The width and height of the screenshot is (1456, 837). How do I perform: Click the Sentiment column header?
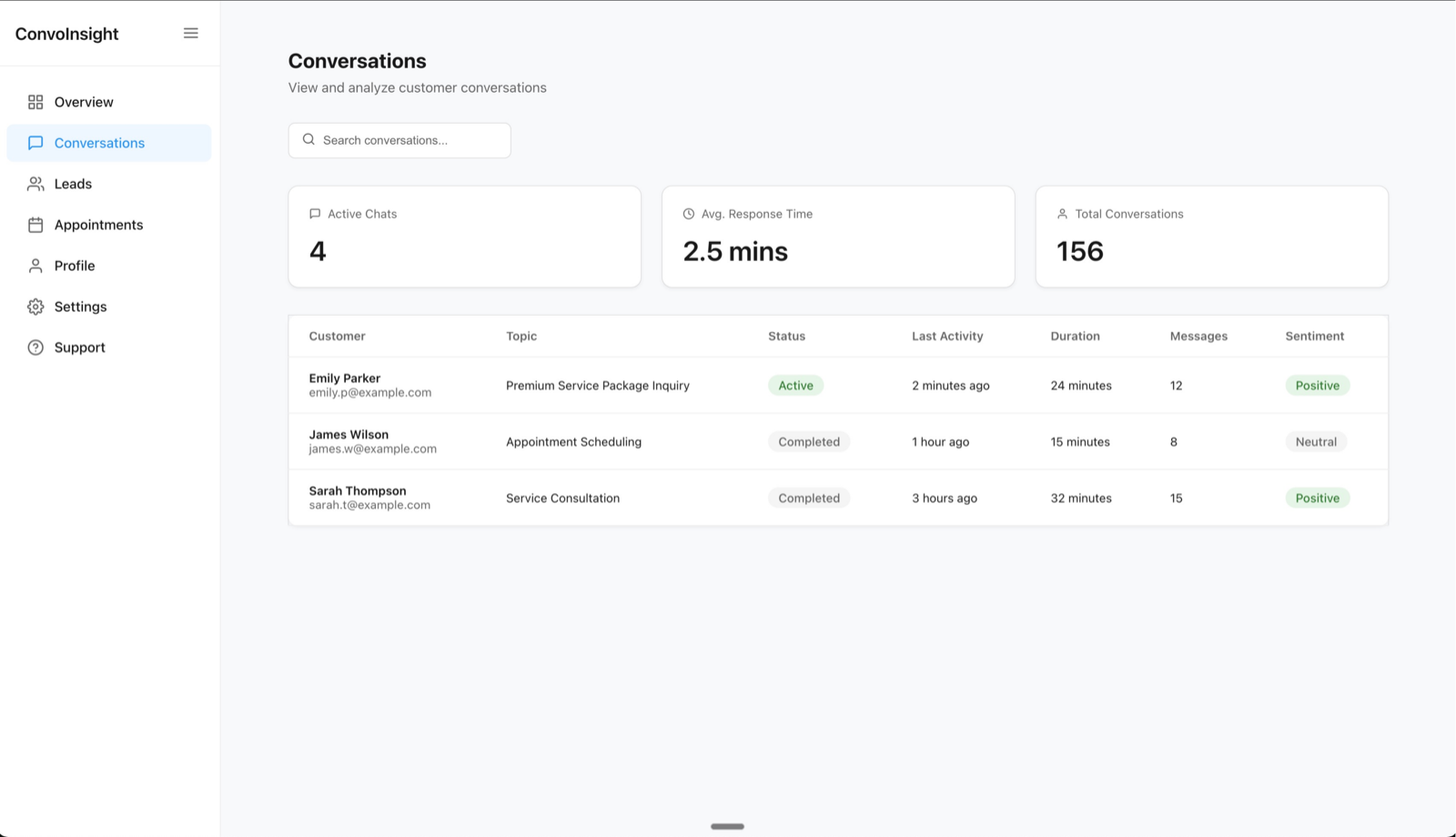[1314, 336]
